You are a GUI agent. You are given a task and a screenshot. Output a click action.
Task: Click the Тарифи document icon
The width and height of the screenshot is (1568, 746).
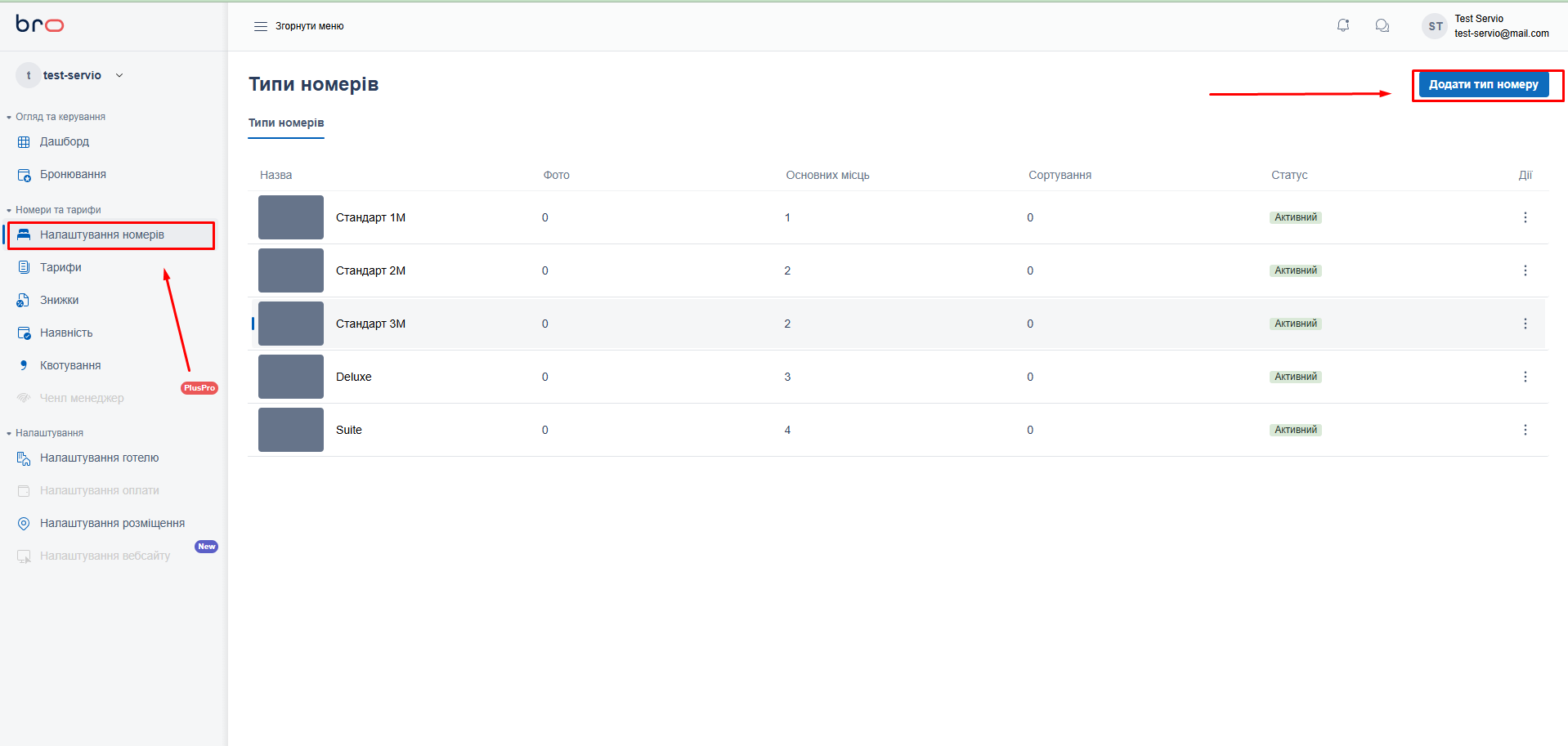[24, 267]
